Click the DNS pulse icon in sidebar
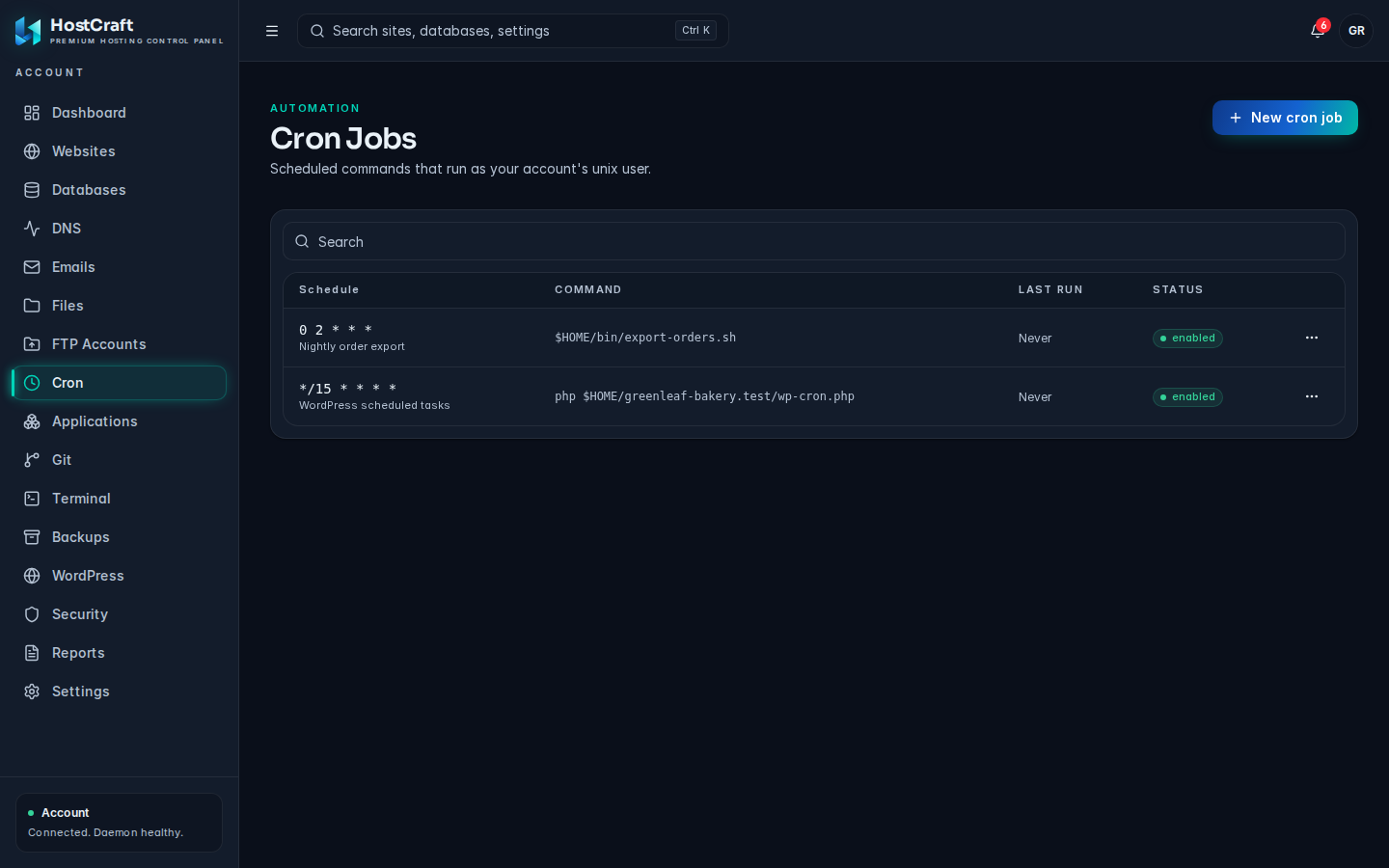 pyautogui.click(x=32, y=229)
